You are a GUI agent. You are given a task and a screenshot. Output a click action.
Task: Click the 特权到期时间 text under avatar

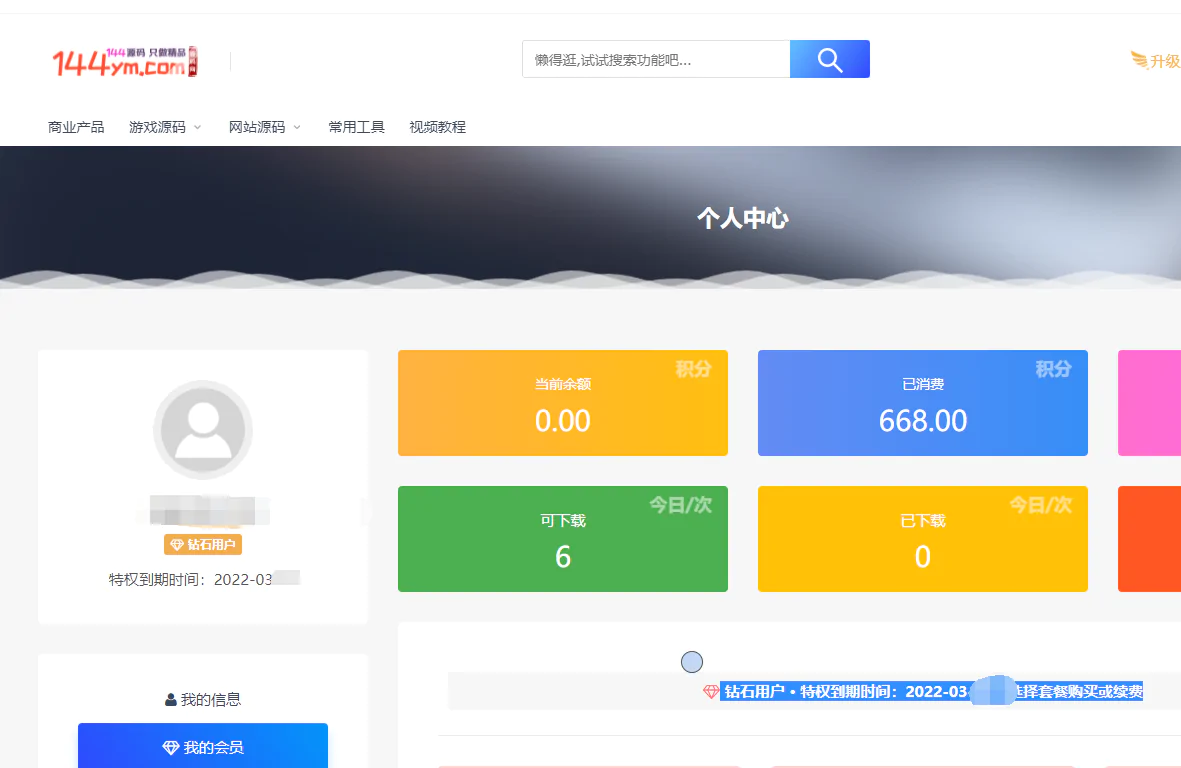tap(204, 579)
